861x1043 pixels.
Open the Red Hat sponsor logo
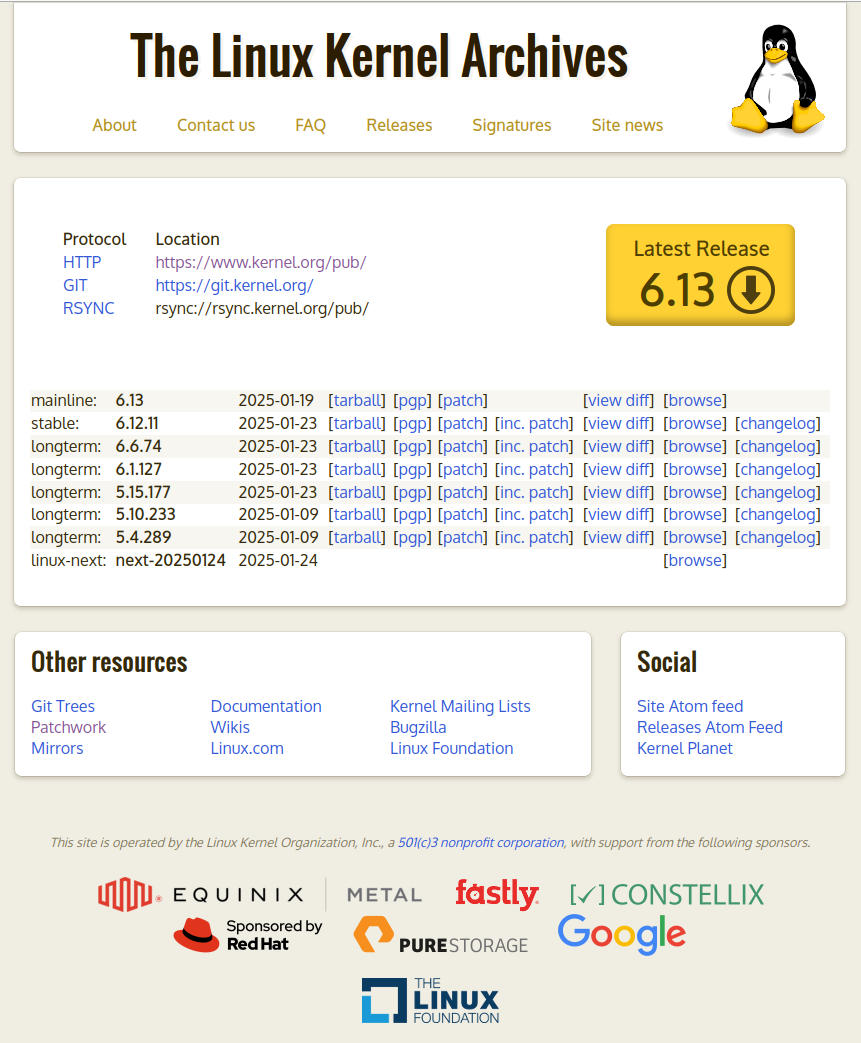[248, 935]
